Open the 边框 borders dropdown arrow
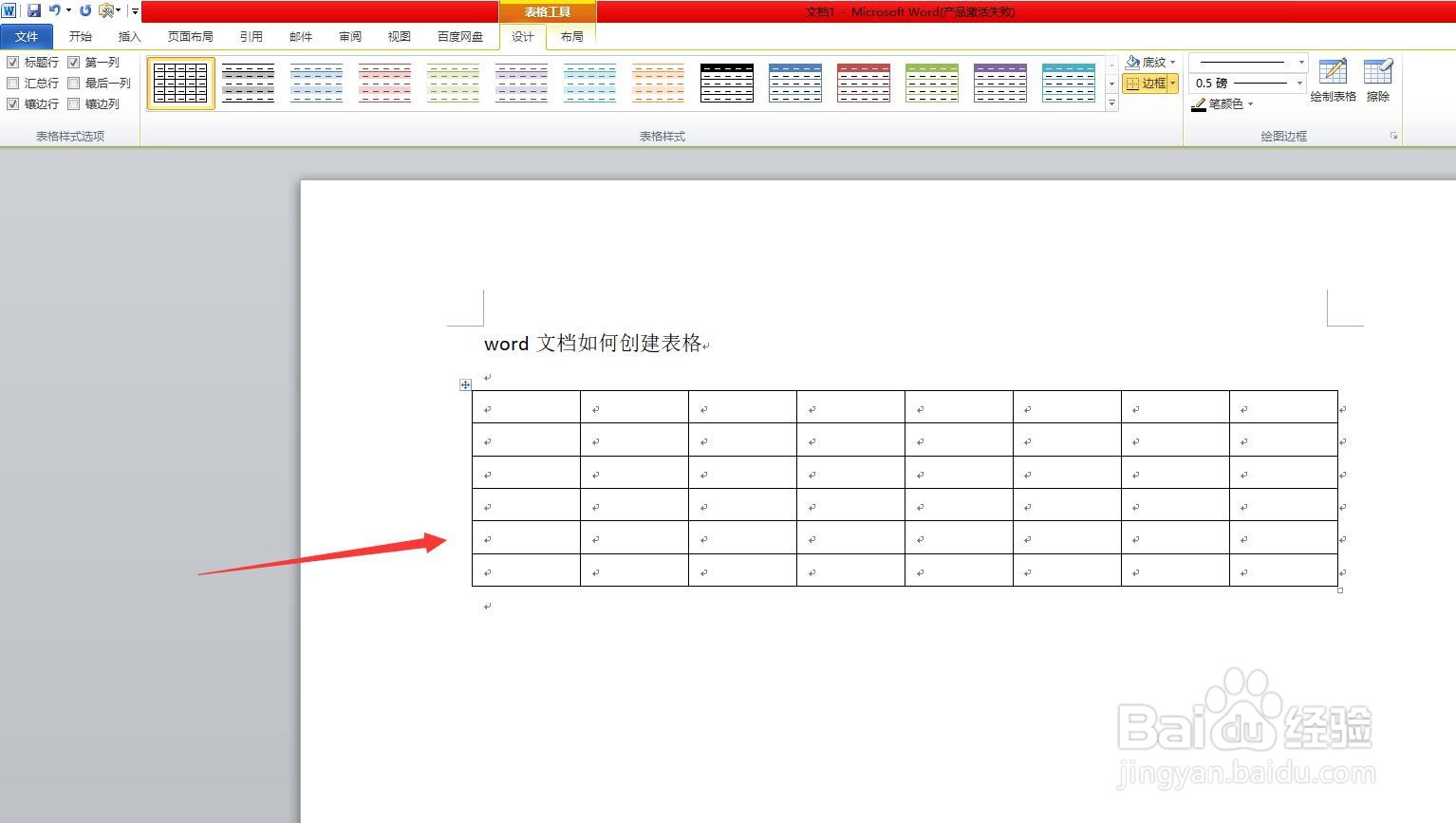1456x823 pixels. [x=1173, y=84]
